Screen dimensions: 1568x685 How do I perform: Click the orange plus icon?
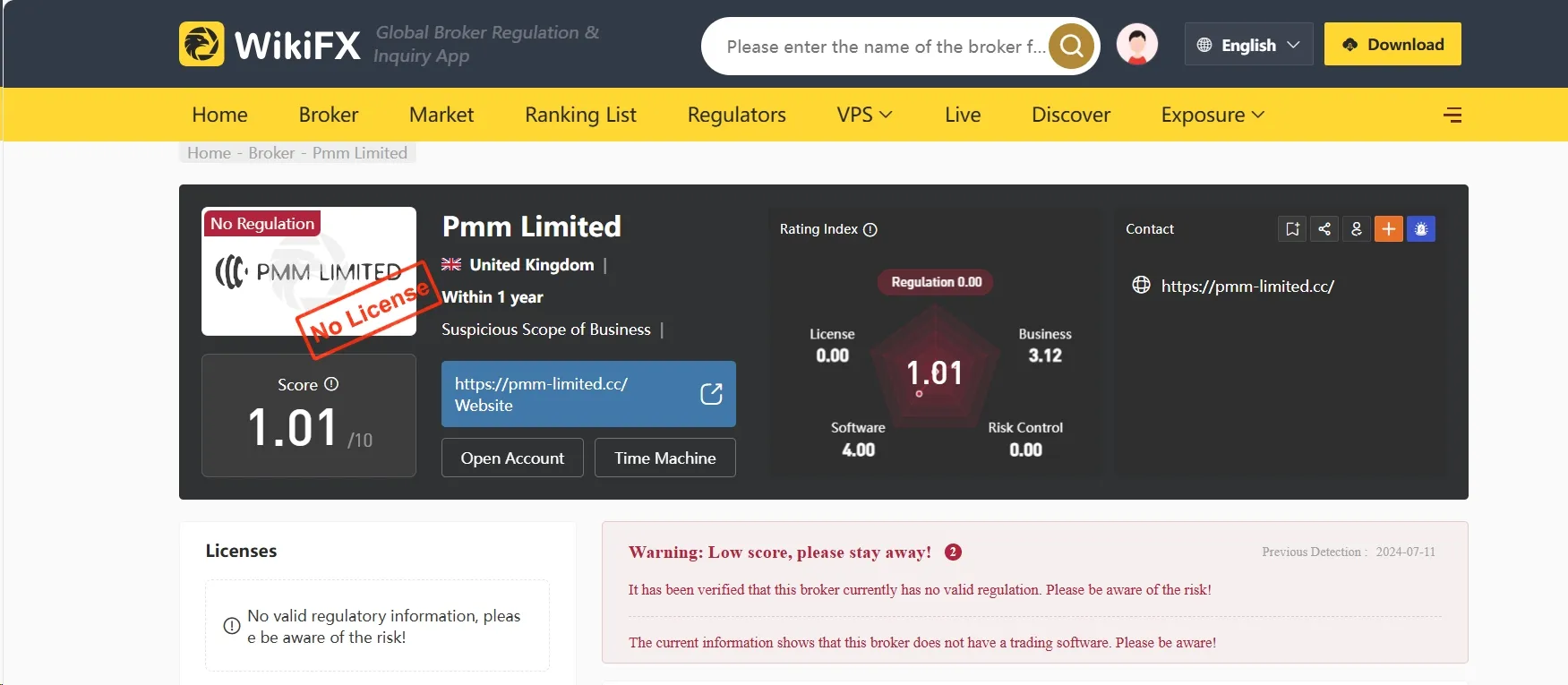click(x=1389, y=229)
